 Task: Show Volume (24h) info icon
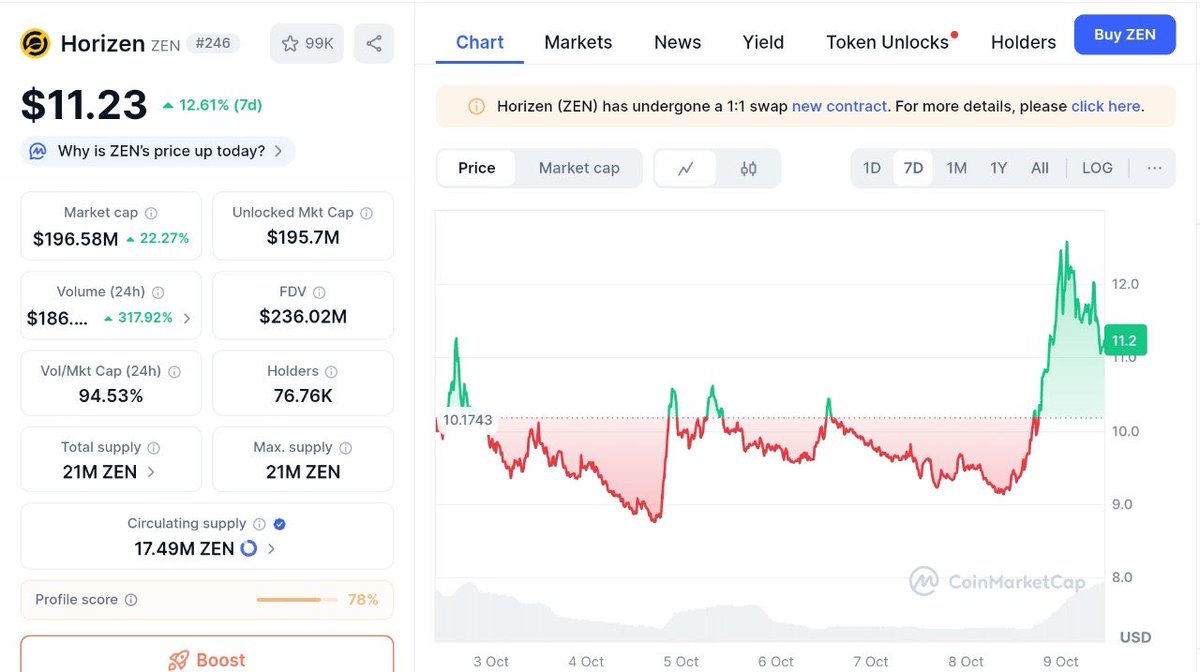point(158,292)
